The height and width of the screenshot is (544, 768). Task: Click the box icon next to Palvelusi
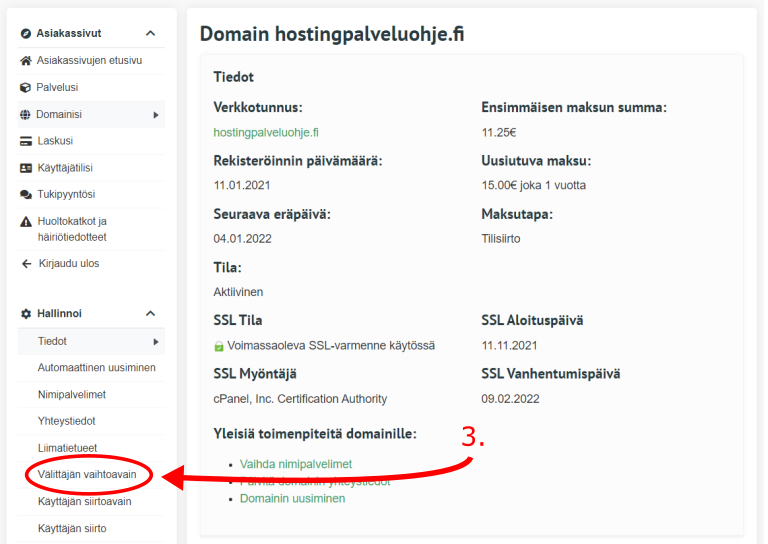26,88
